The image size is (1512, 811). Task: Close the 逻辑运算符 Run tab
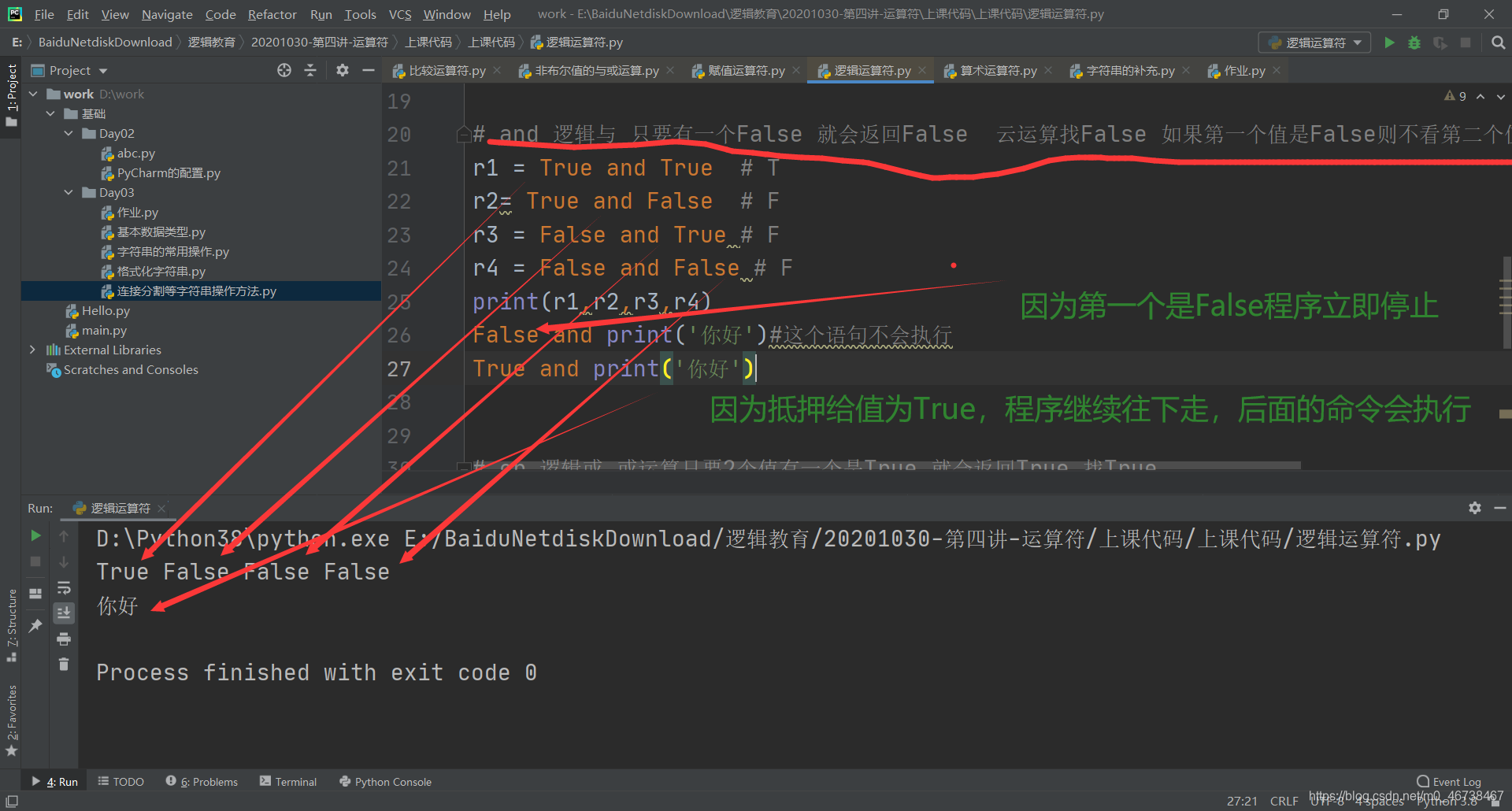(161, 508)
